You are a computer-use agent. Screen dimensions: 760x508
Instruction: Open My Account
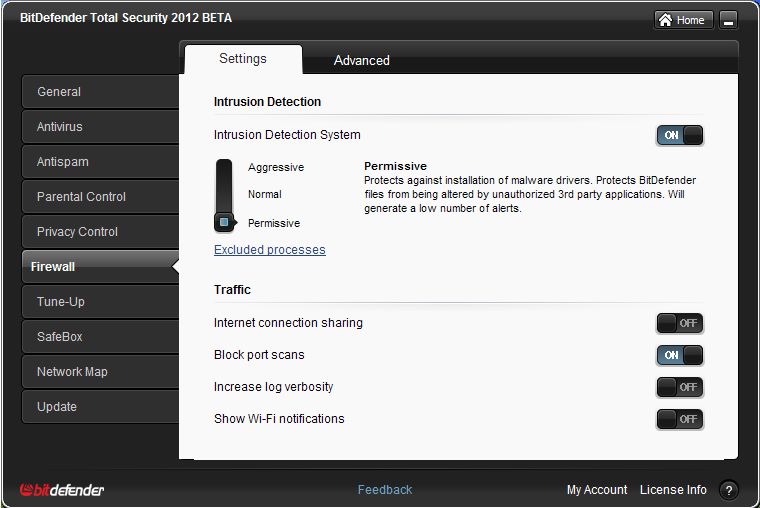pos(597,490)
